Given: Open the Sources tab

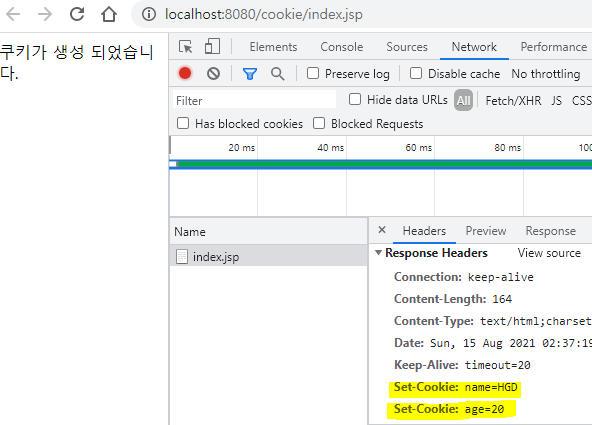Looking at the screenshot, I should pyautogui.click(x=407, y=47).
